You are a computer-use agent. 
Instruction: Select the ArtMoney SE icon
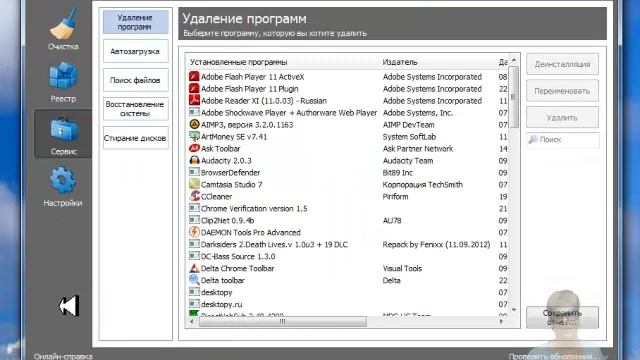click(x=194, y=136)
